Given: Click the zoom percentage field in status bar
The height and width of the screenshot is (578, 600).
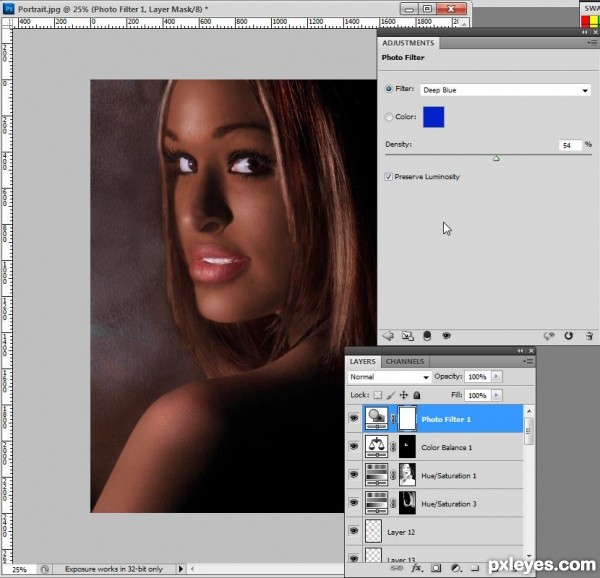Looking at the screenshot, I should (x=19, y=569).
